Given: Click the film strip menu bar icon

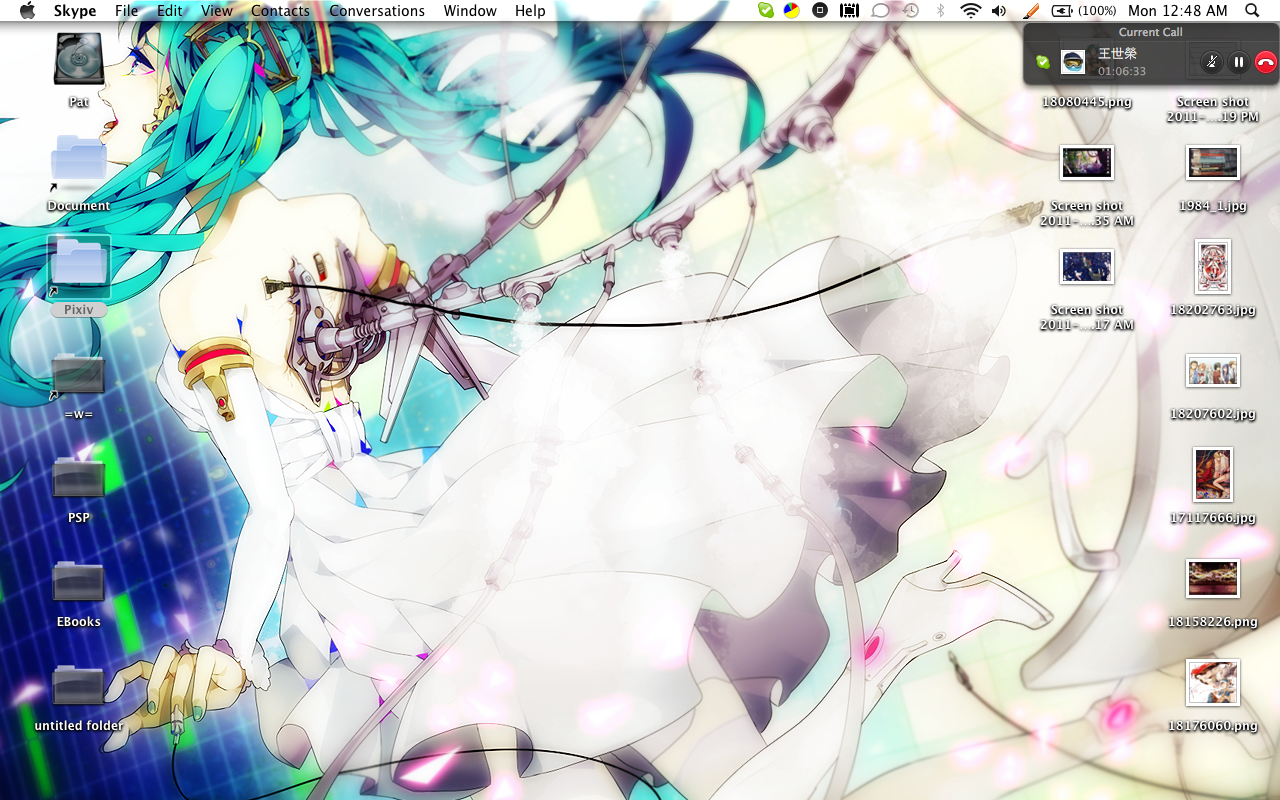Looking at the screenshot, I should (x=850, y=11).
